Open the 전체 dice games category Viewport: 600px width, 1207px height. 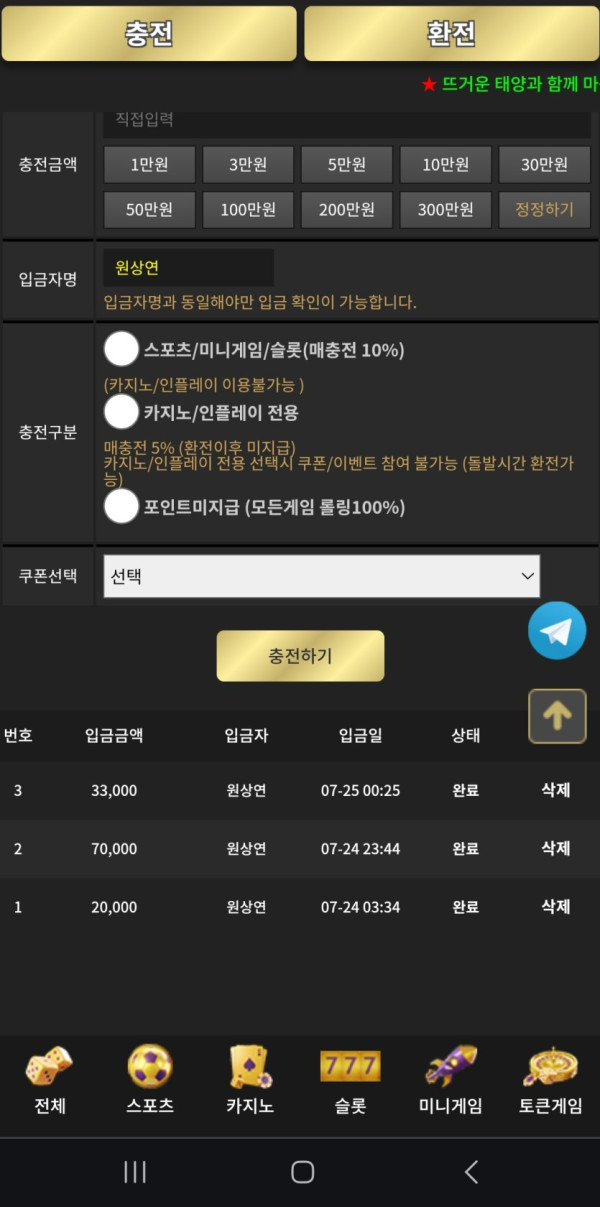pos(49,1081)
